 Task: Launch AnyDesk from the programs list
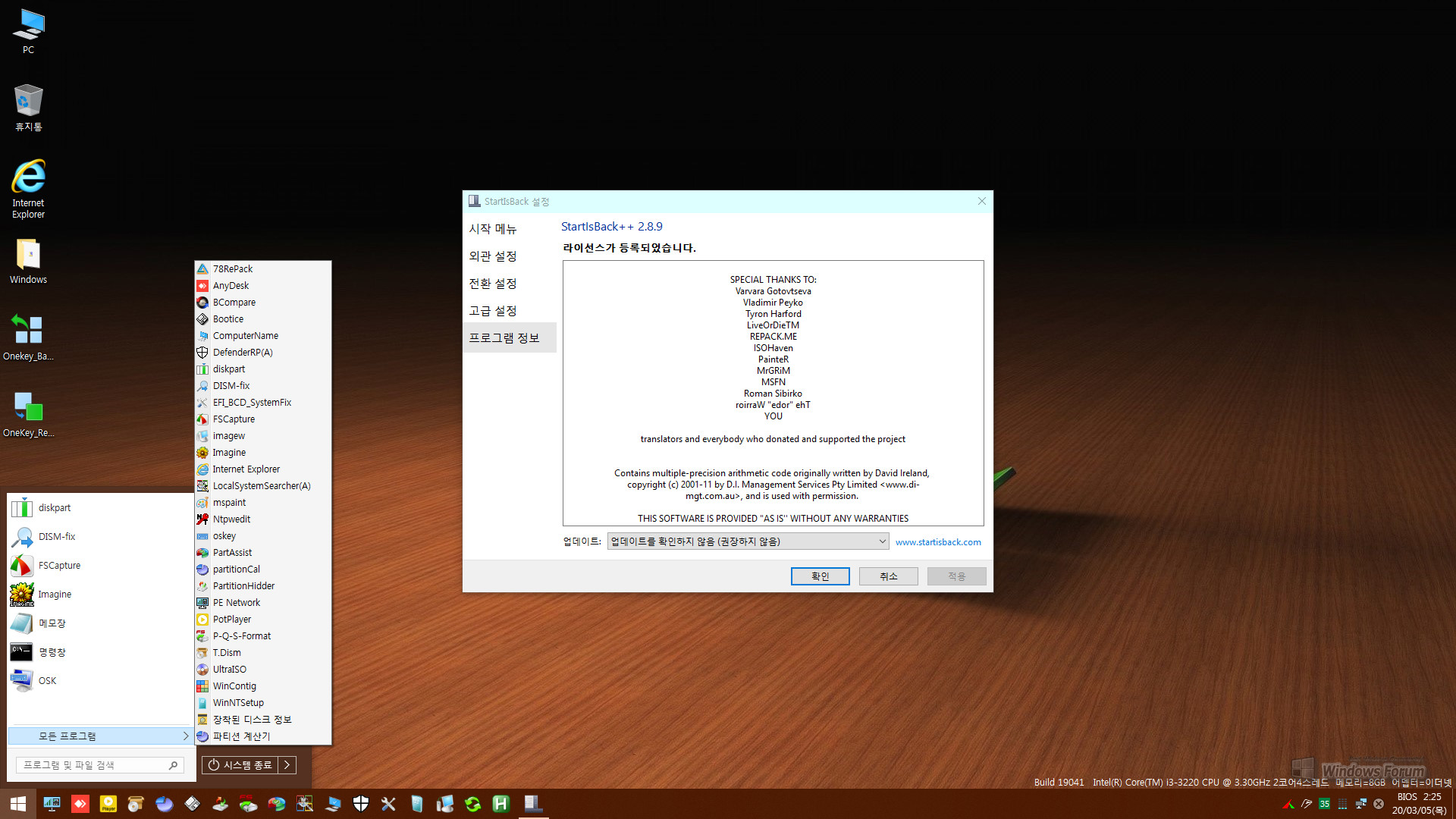point(262,286)
